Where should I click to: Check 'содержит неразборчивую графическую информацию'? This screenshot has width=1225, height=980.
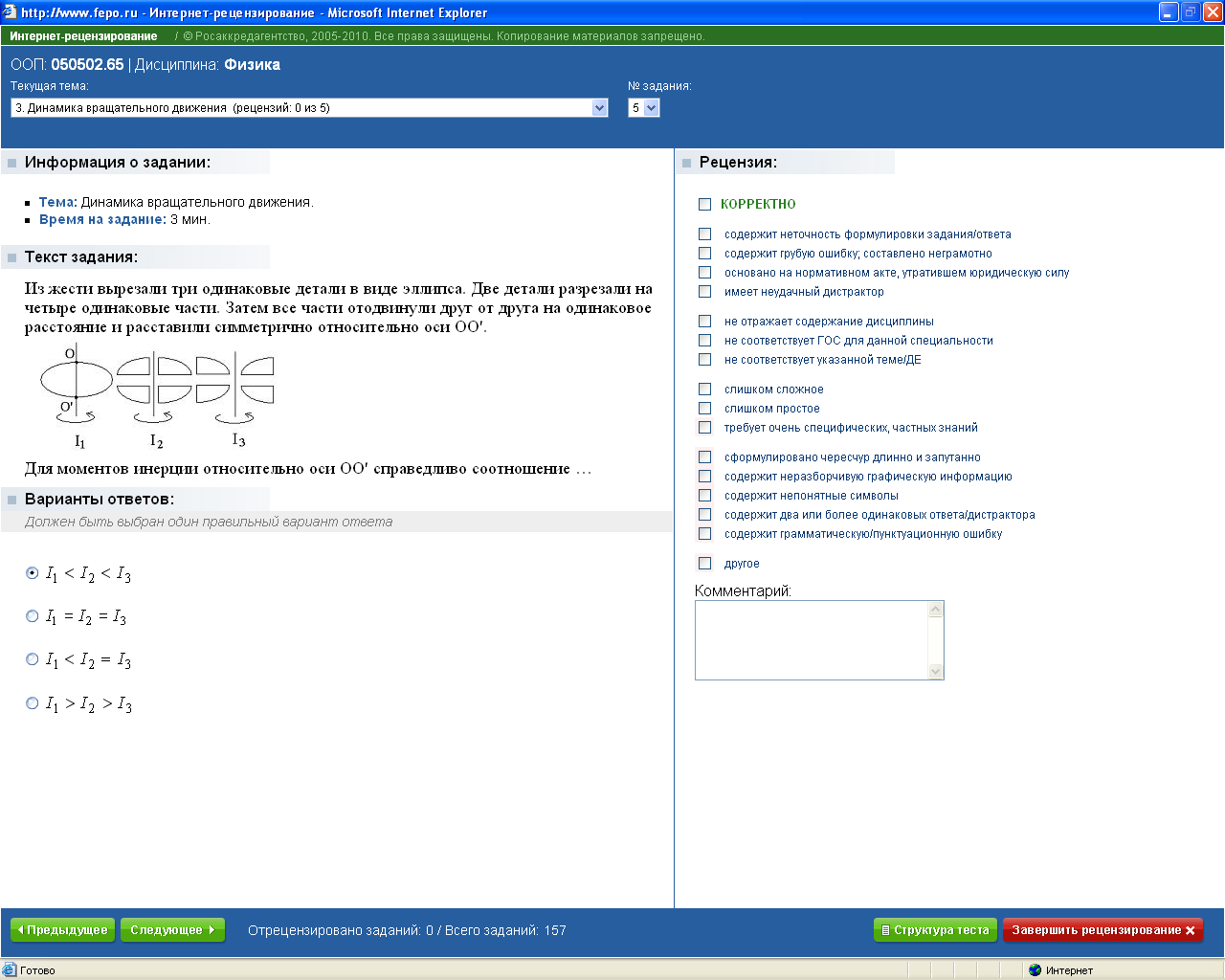[705, 476]
